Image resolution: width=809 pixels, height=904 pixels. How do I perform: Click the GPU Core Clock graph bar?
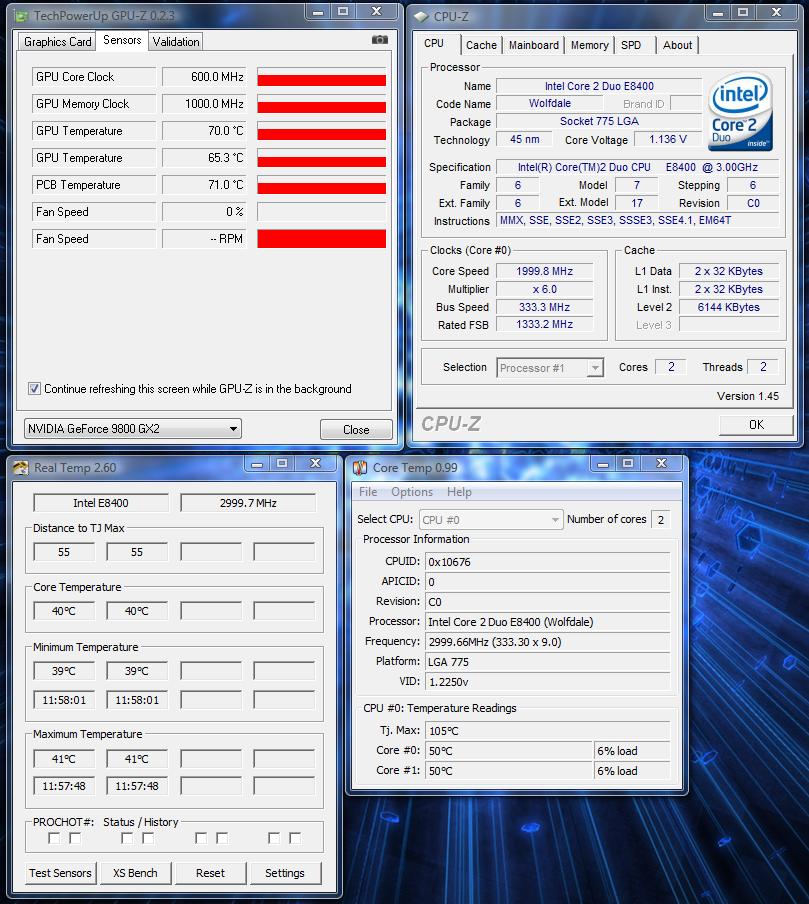(x=321, y=77)
